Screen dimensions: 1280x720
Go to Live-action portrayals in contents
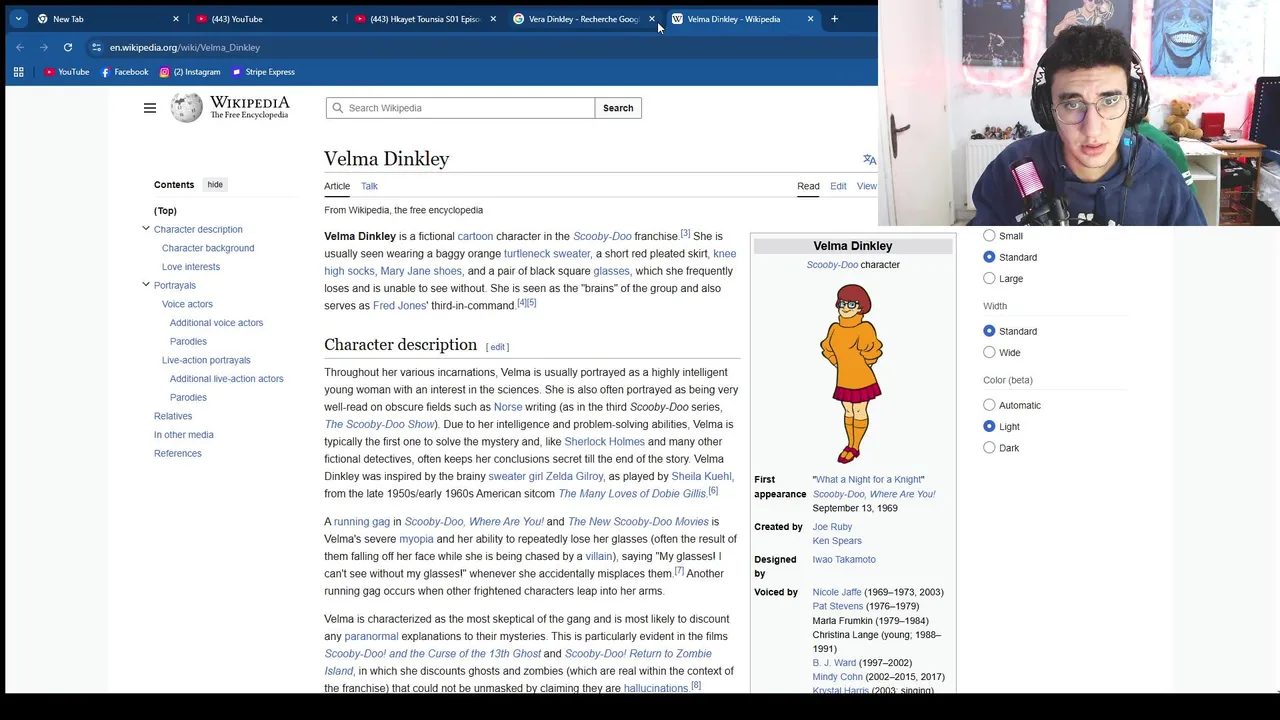click(206, 360)
